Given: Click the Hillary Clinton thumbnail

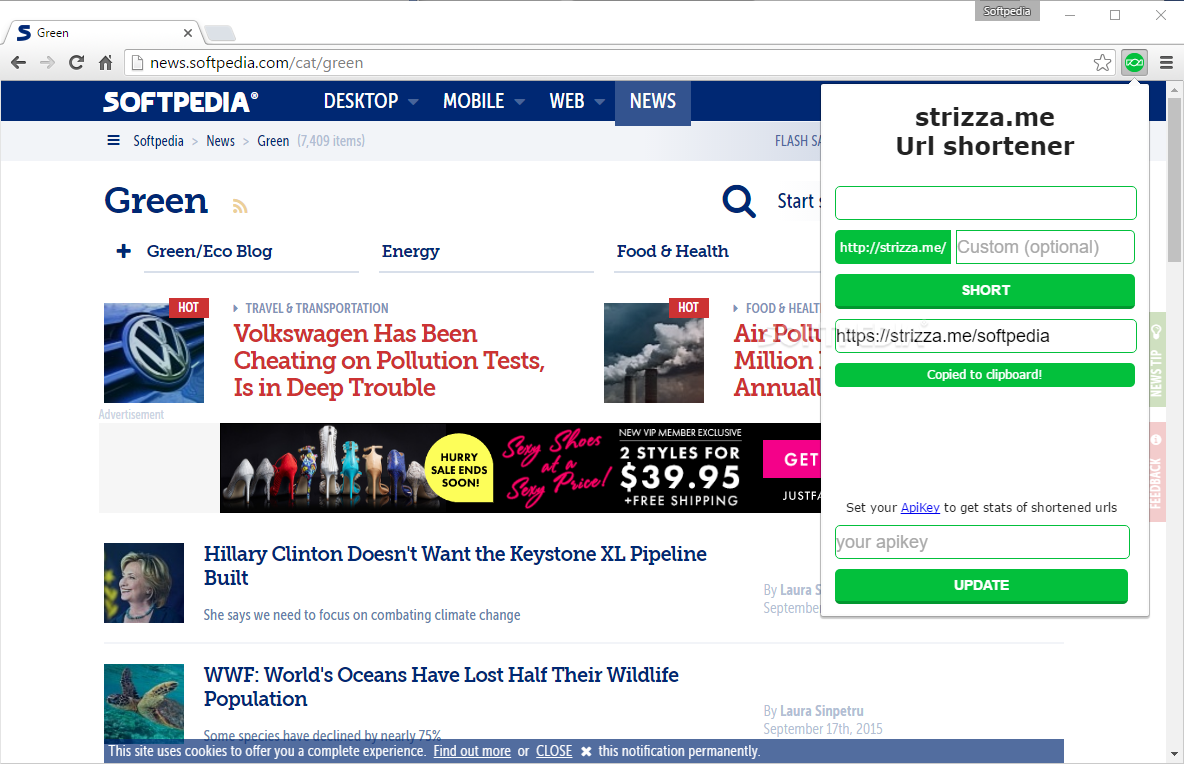Looking at the screenshot, I should coord(143,583).
